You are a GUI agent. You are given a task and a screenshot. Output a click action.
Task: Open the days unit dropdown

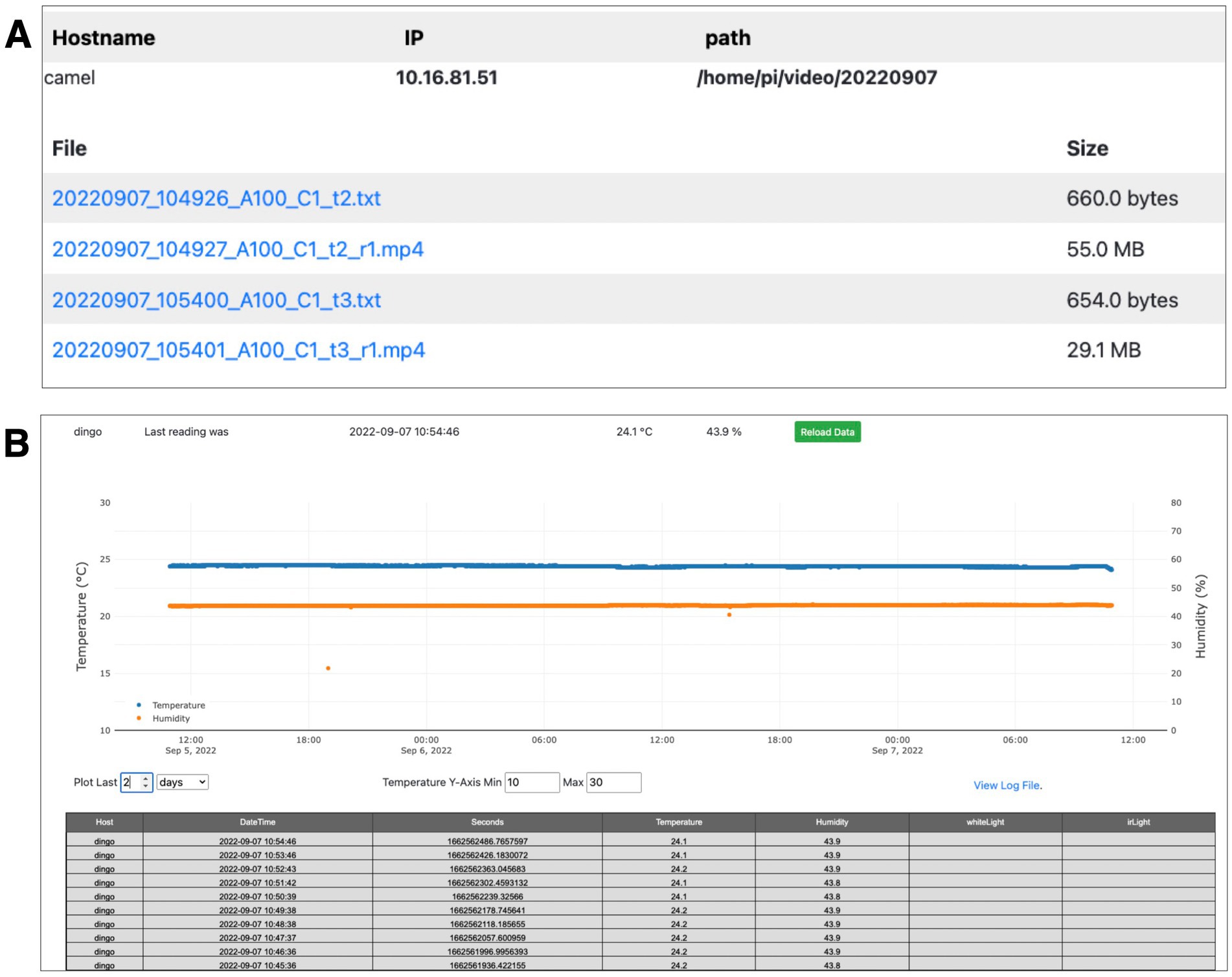click(x=182, y=783)
